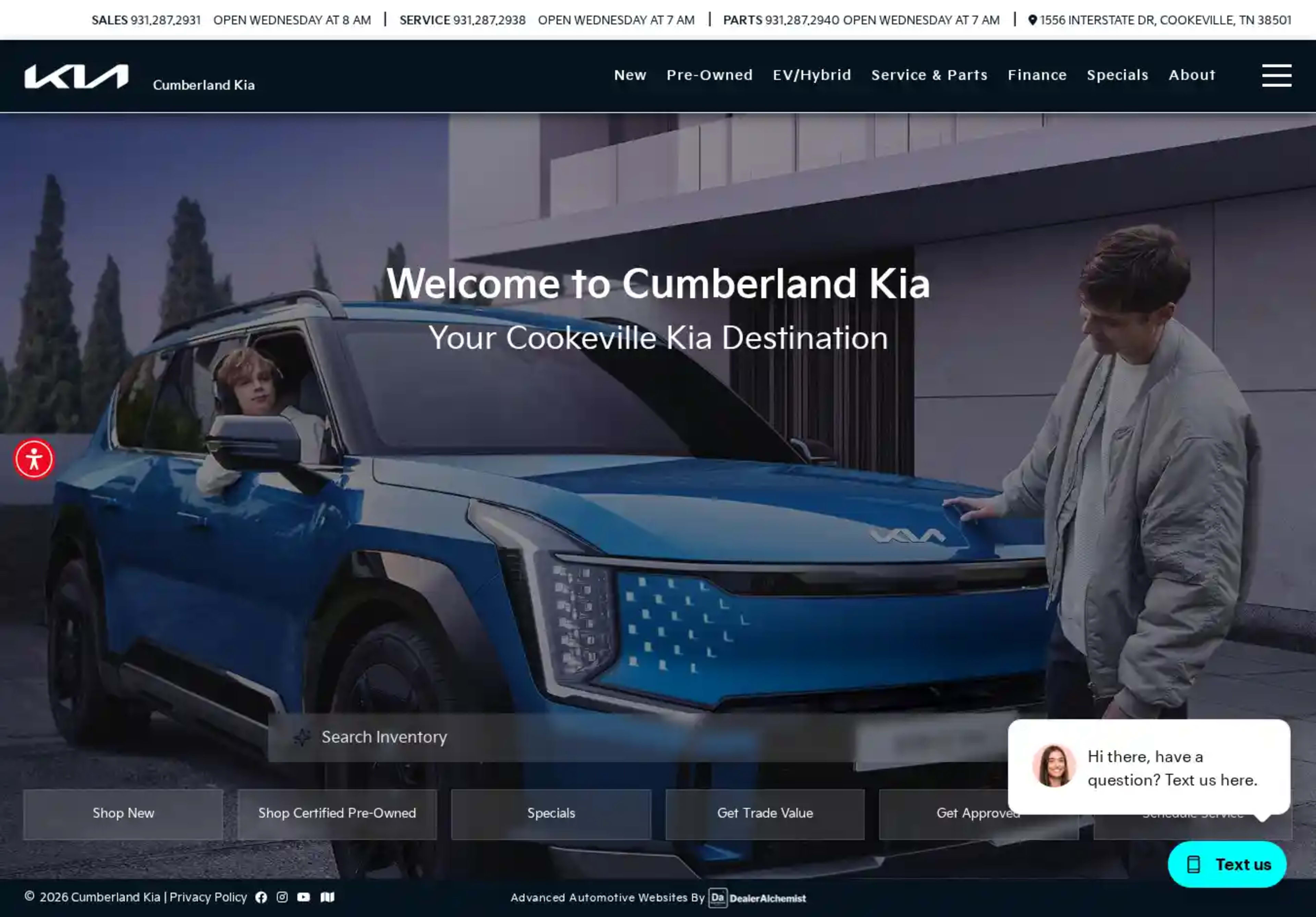Click the Text us chat button
The height and width of the screenshot is (917, 1316).
tap(1227, 864)
